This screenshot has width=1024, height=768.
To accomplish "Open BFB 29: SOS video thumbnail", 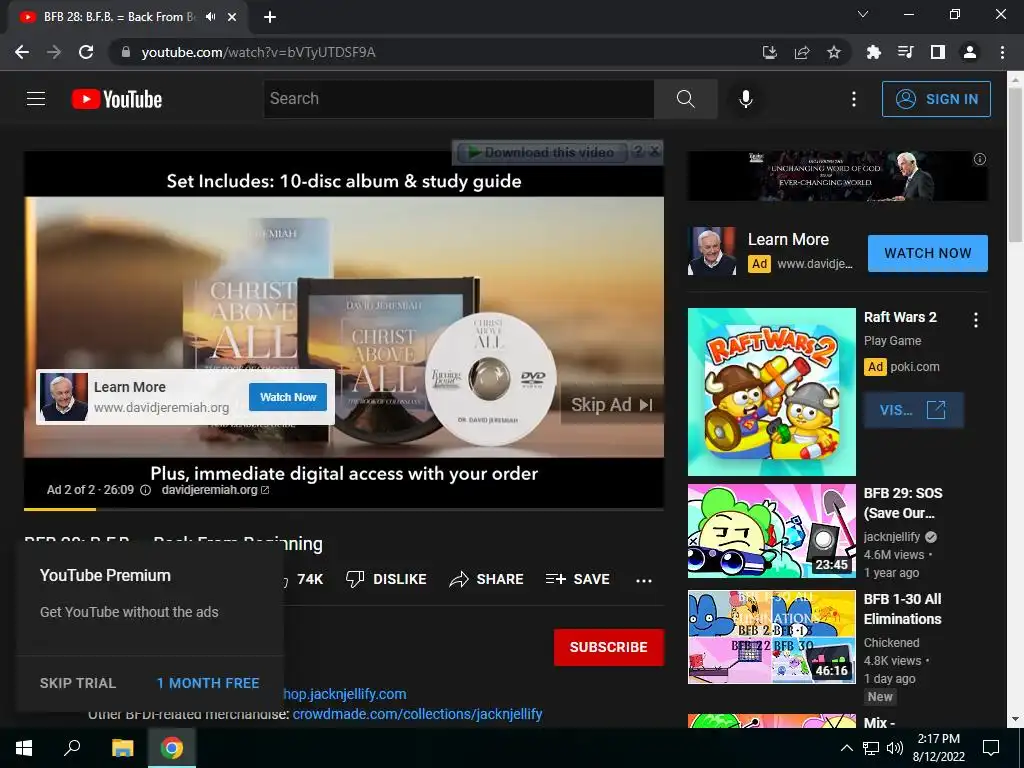I will point(772,531).
